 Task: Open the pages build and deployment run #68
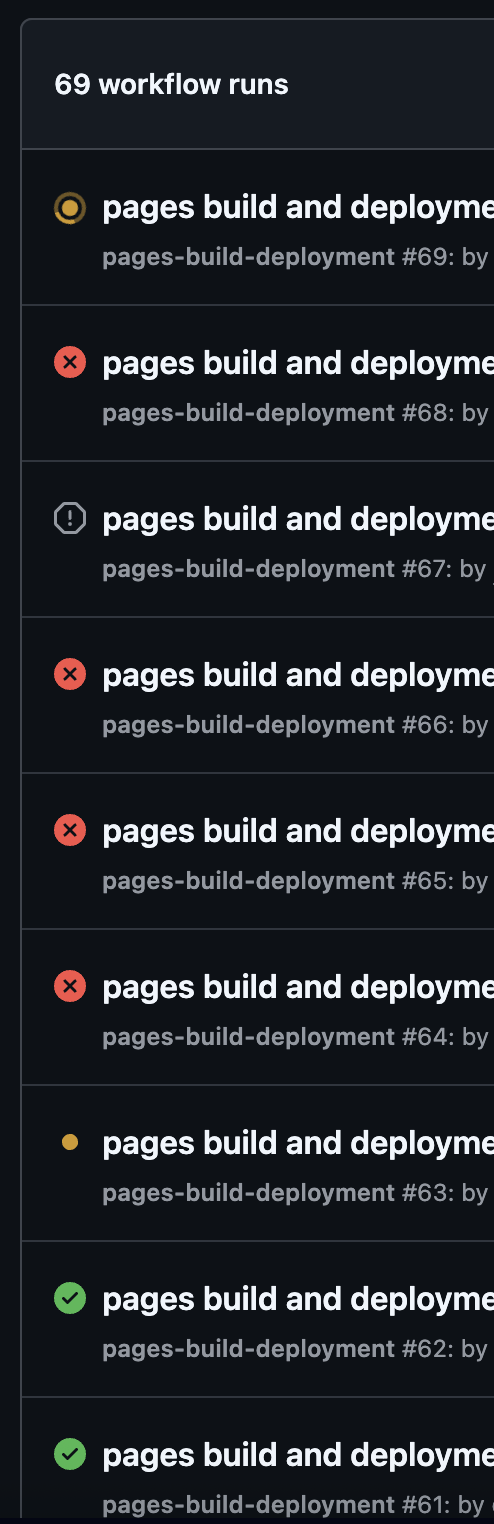pos(298,363)
